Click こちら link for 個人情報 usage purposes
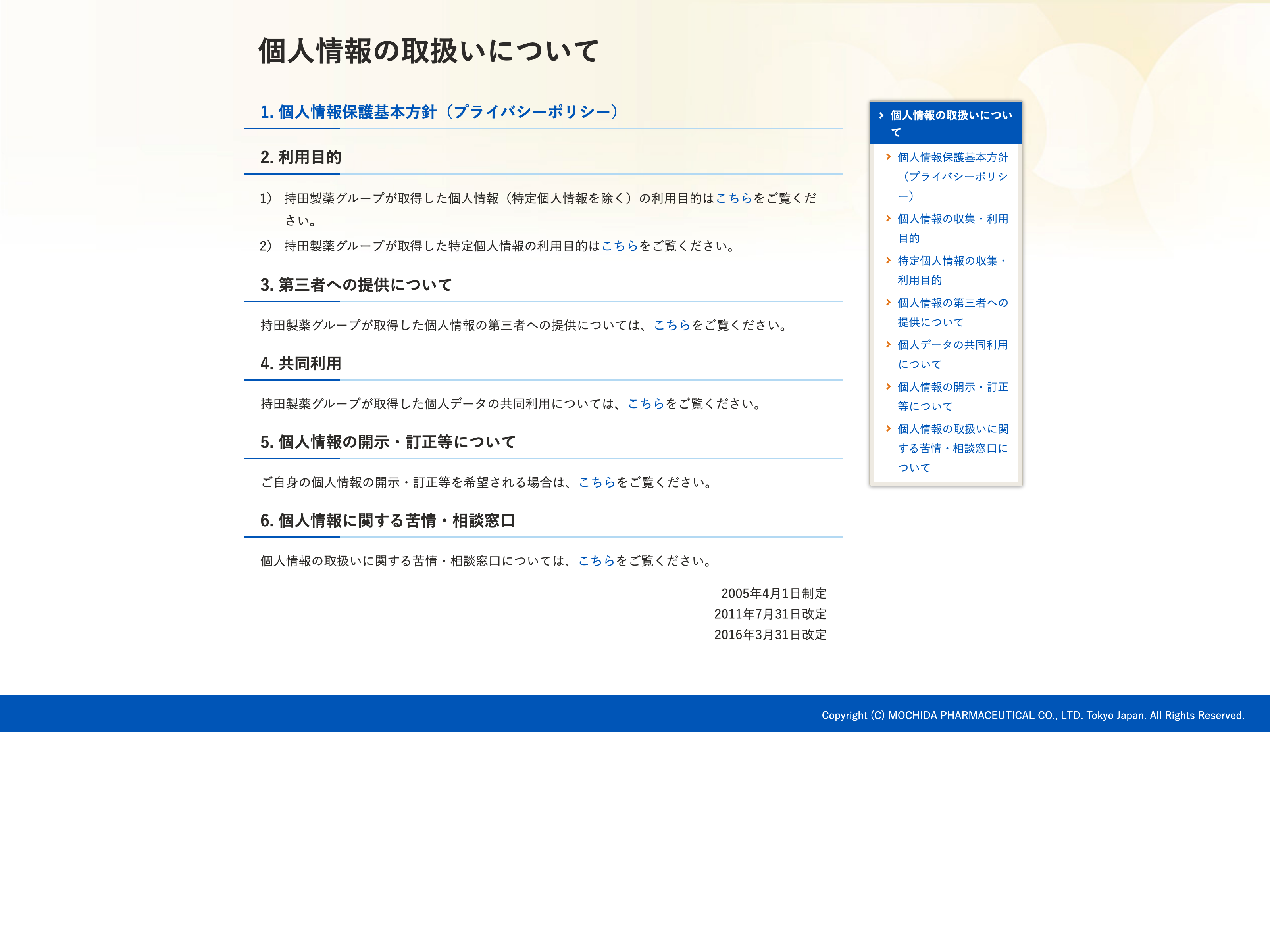 734,199
